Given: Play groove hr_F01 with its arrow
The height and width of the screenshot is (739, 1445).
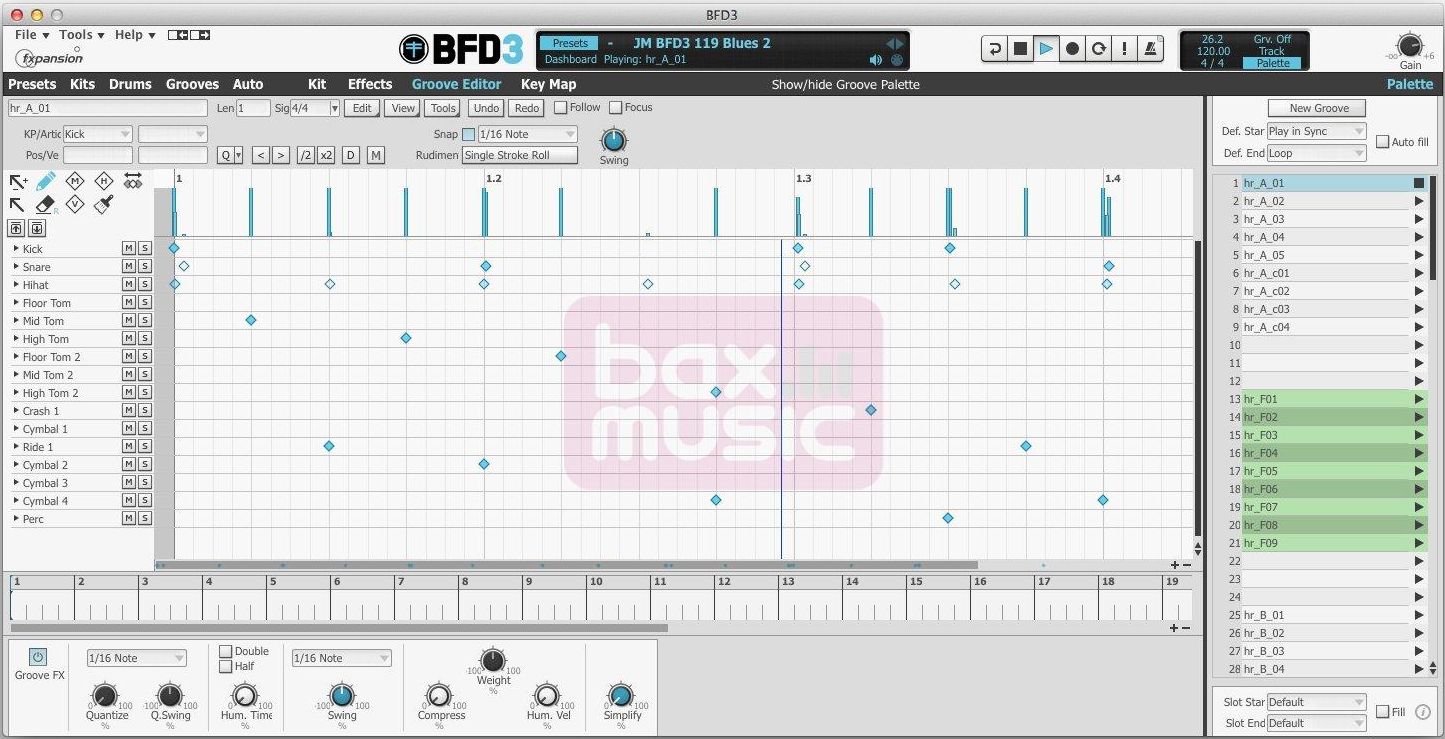Looking at the screenshot, I should click(1419, 399).
